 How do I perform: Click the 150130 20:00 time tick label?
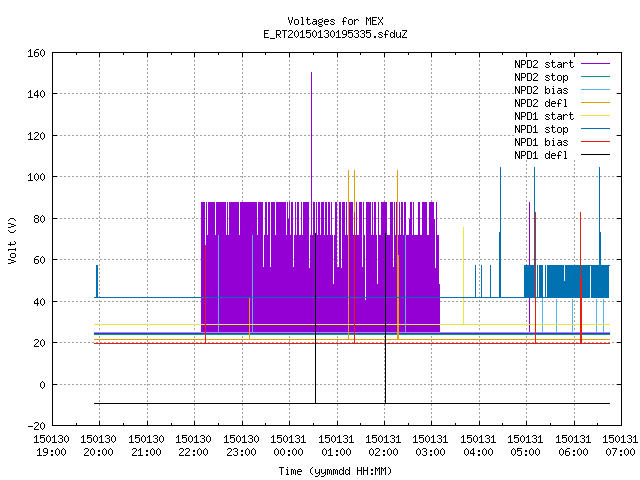click(x=98, y=446)
